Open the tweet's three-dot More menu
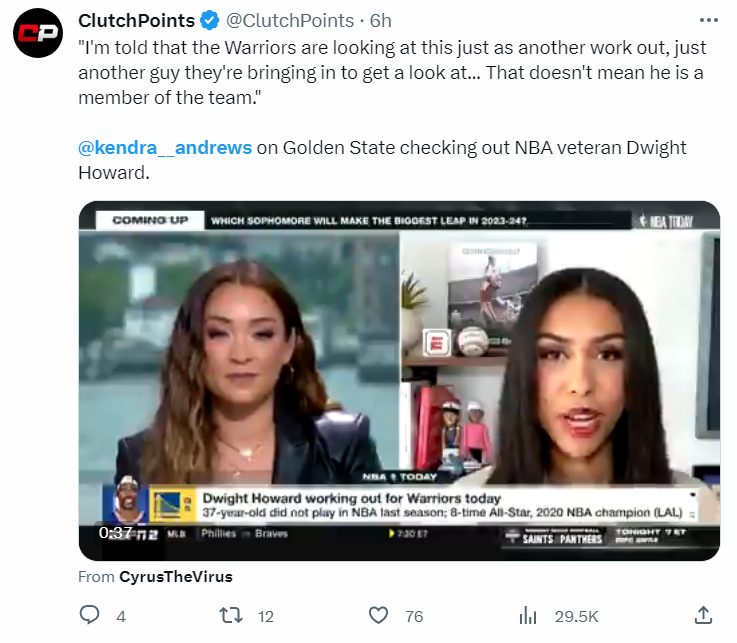737x643 pixels. (x=708, y=20)
